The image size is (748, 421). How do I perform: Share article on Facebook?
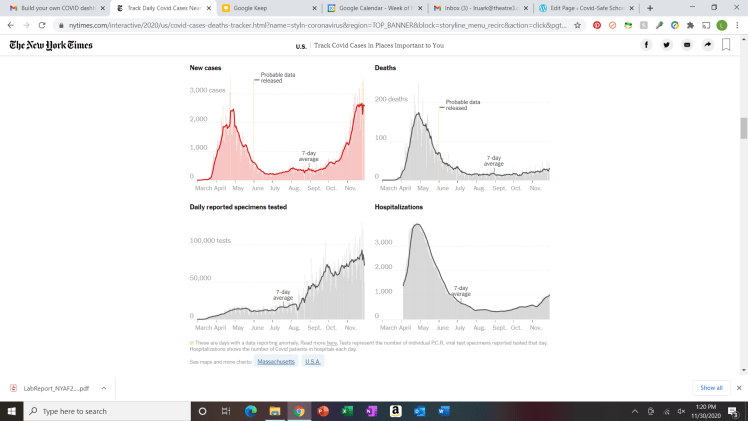[647, 45]
